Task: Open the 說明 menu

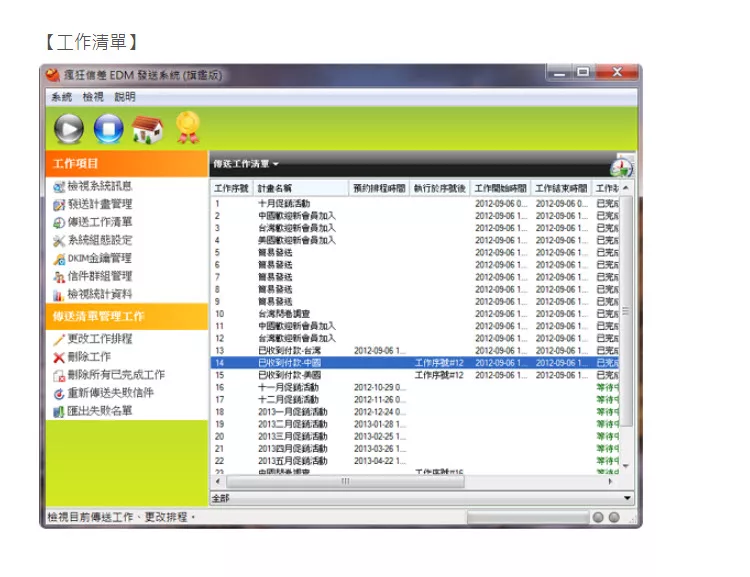Action: [125, 97]
